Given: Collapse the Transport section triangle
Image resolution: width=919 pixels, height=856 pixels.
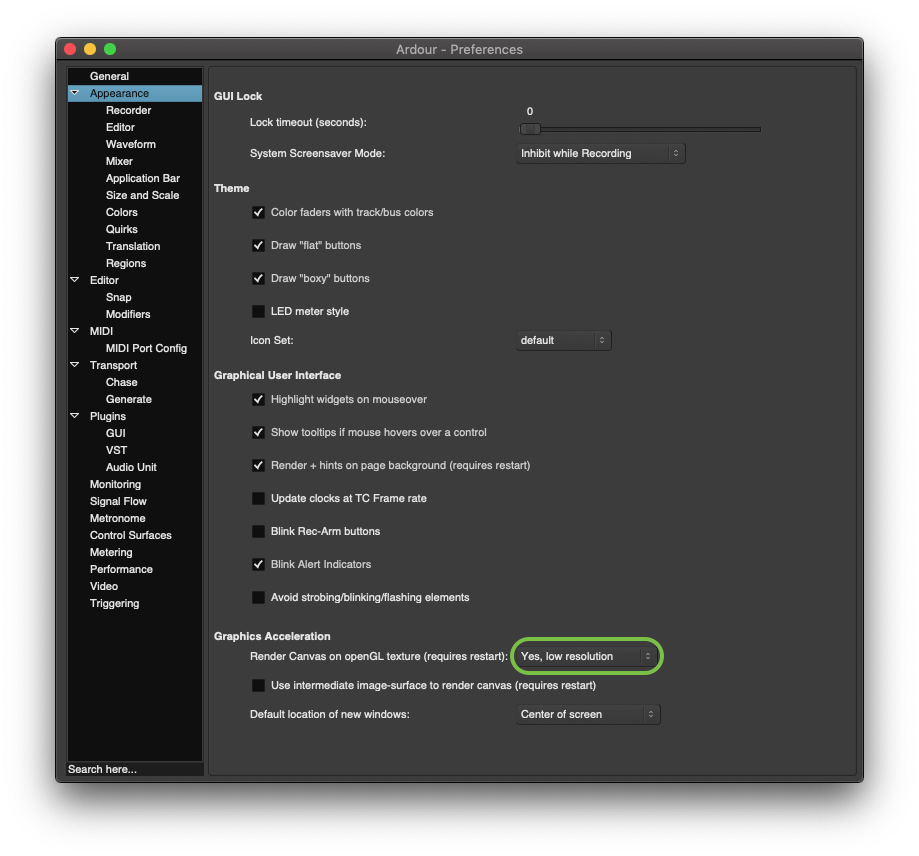Looking at the screenshot, I should coord(75,365).
